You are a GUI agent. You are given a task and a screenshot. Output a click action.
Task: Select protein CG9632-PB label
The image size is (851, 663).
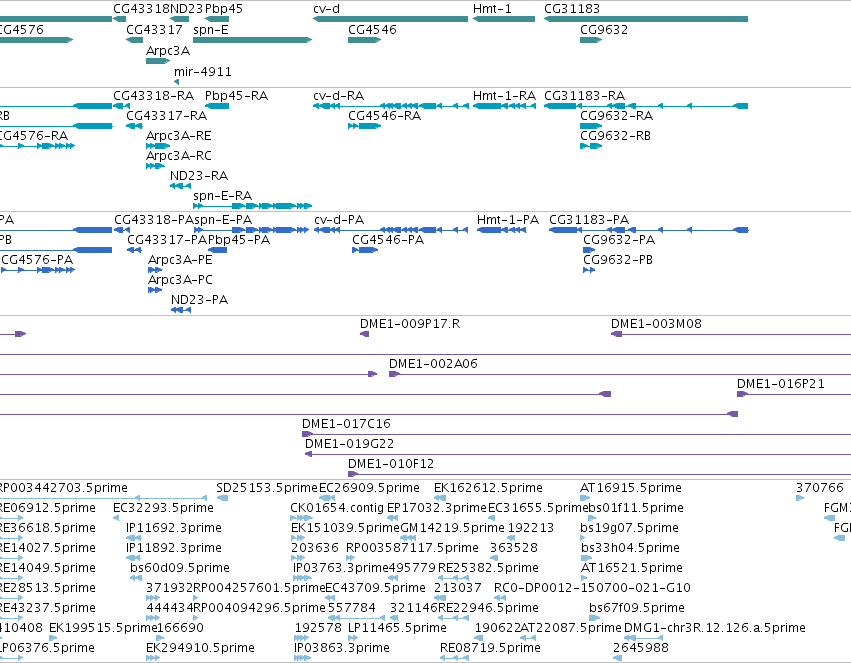point(618,260)
